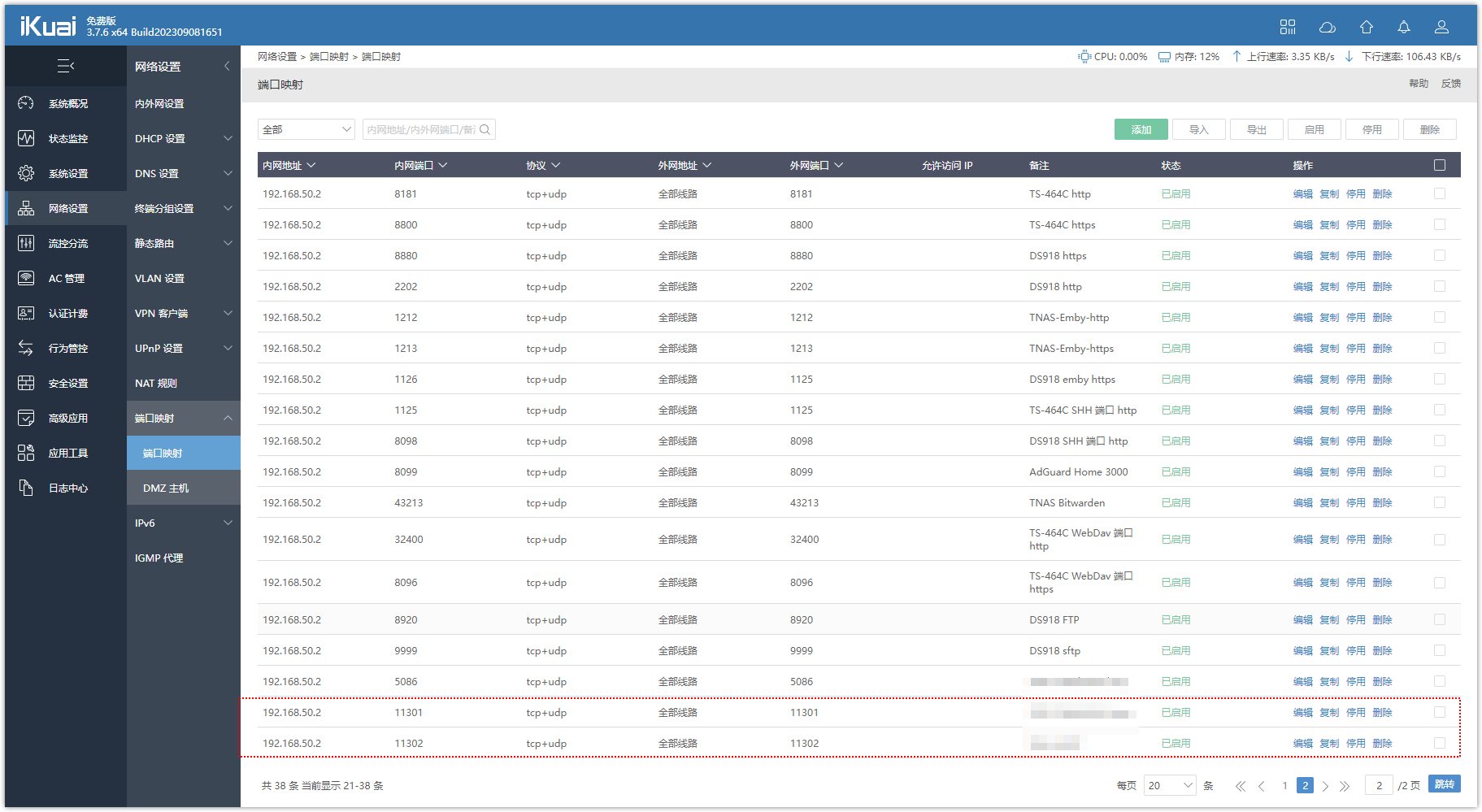Toggle select-all checkbox in table header

click(x=1440, y=165)
